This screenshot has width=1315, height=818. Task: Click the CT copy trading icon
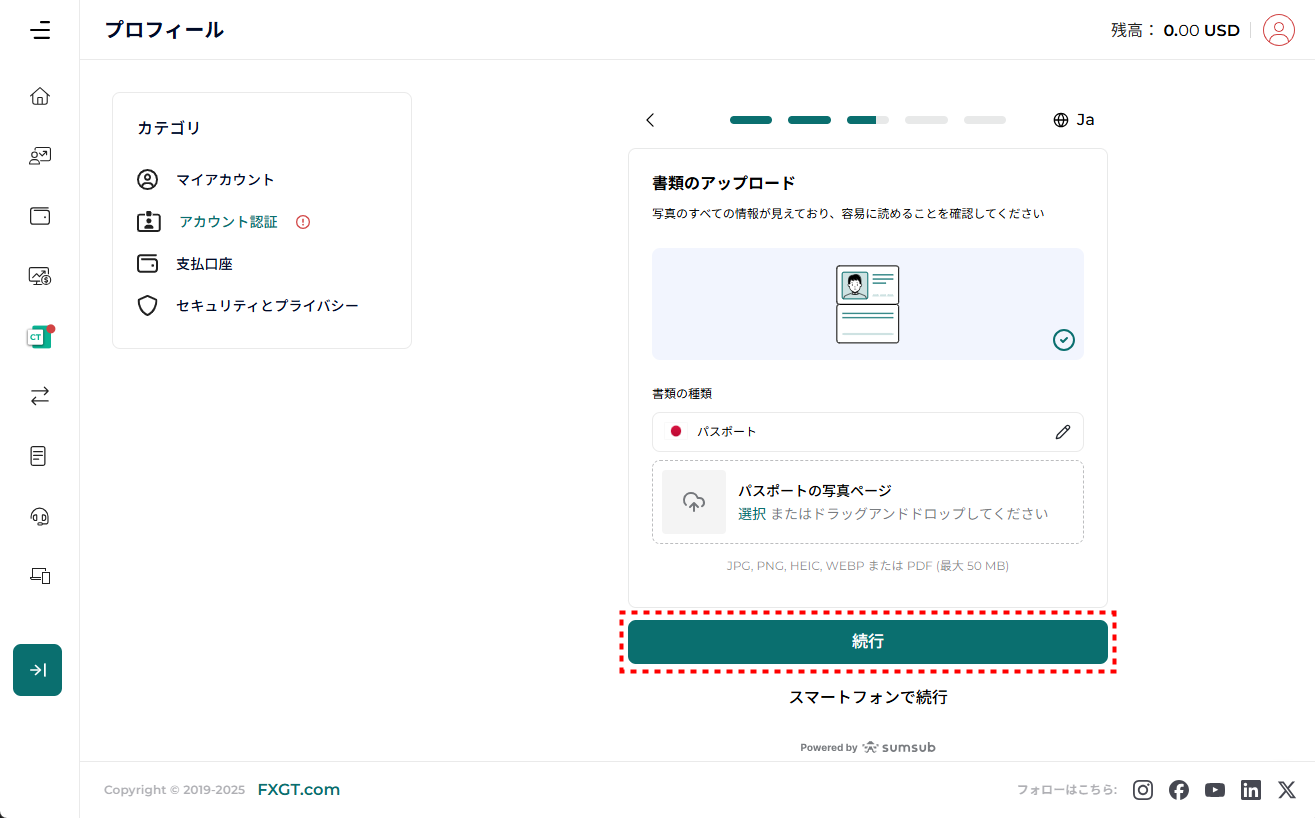click(x=39, y=337)
